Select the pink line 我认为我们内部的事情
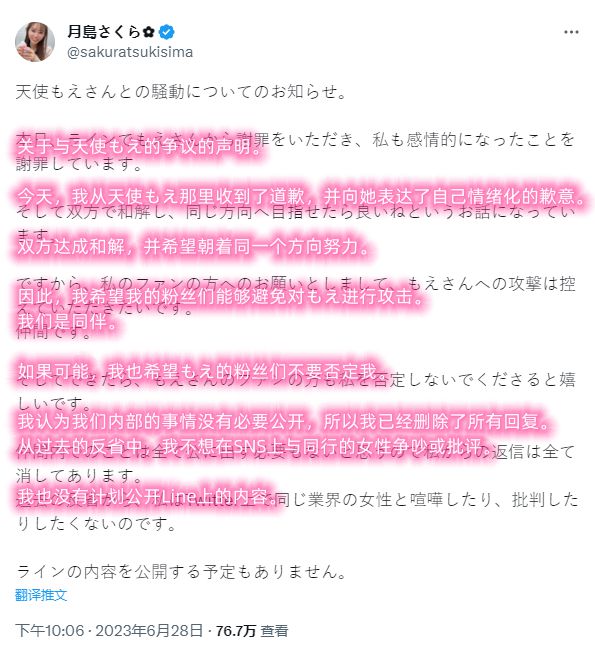This screenshot has width=595, height=650. click(x=284, y=422)
